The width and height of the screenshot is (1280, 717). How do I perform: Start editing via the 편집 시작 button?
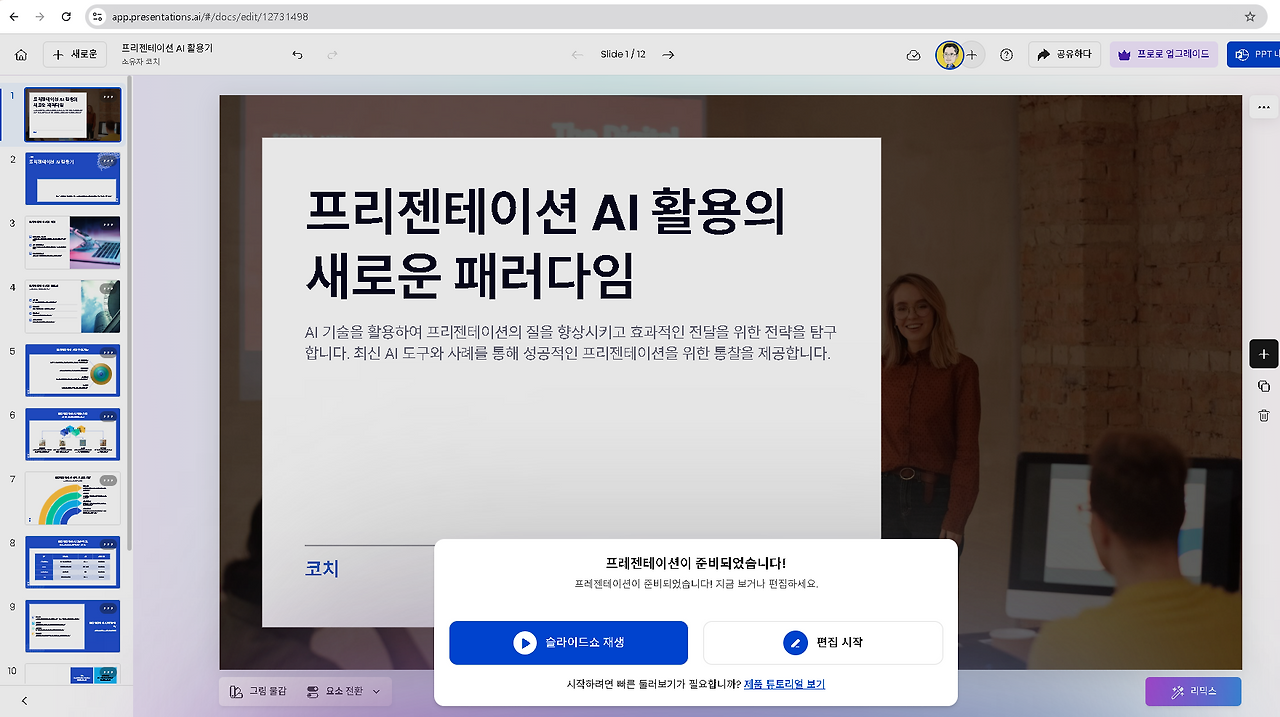823,643
